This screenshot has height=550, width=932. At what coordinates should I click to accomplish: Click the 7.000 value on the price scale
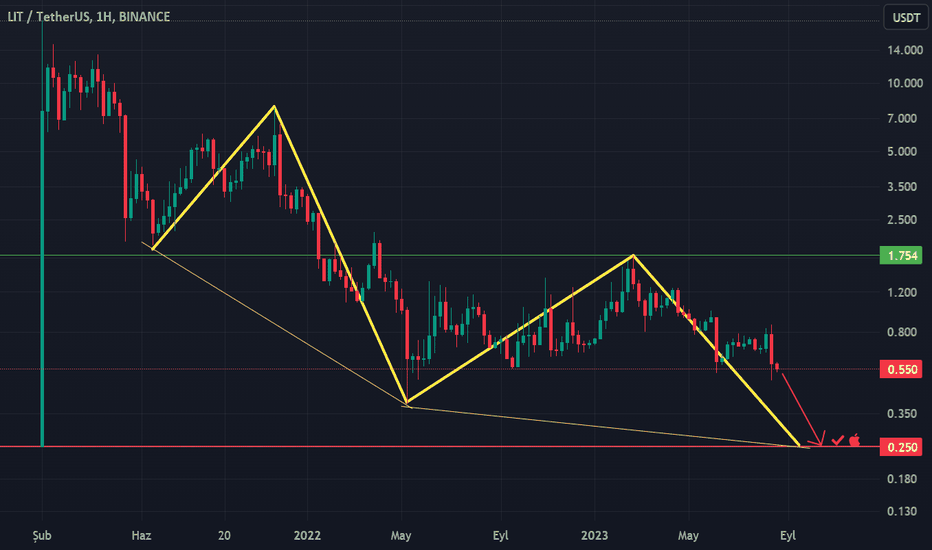903,119
